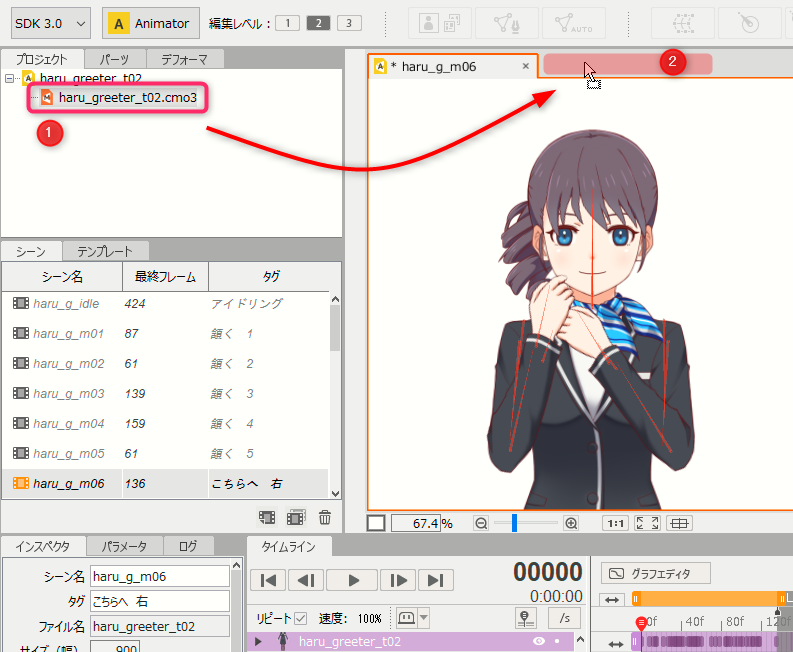Select edit level 2
The image size is (793, 652).
point(318,23)
